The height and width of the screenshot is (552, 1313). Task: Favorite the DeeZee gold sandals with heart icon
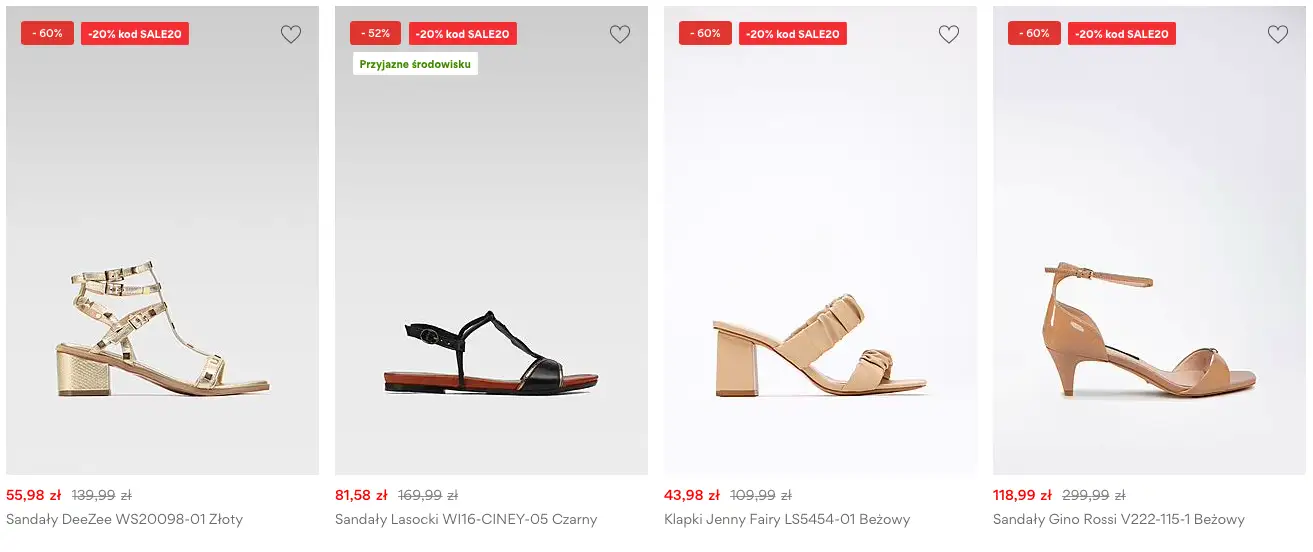pos(291,35)
